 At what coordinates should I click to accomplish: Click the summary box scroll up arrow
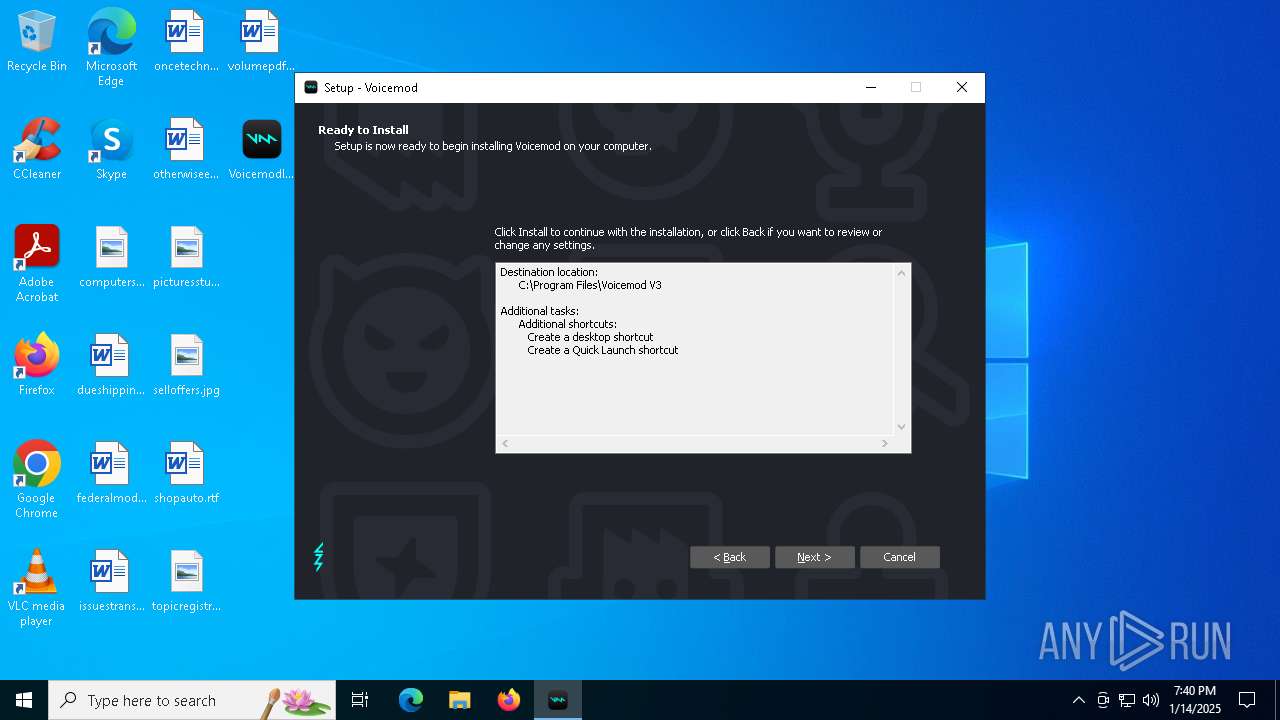click(901, 273)
